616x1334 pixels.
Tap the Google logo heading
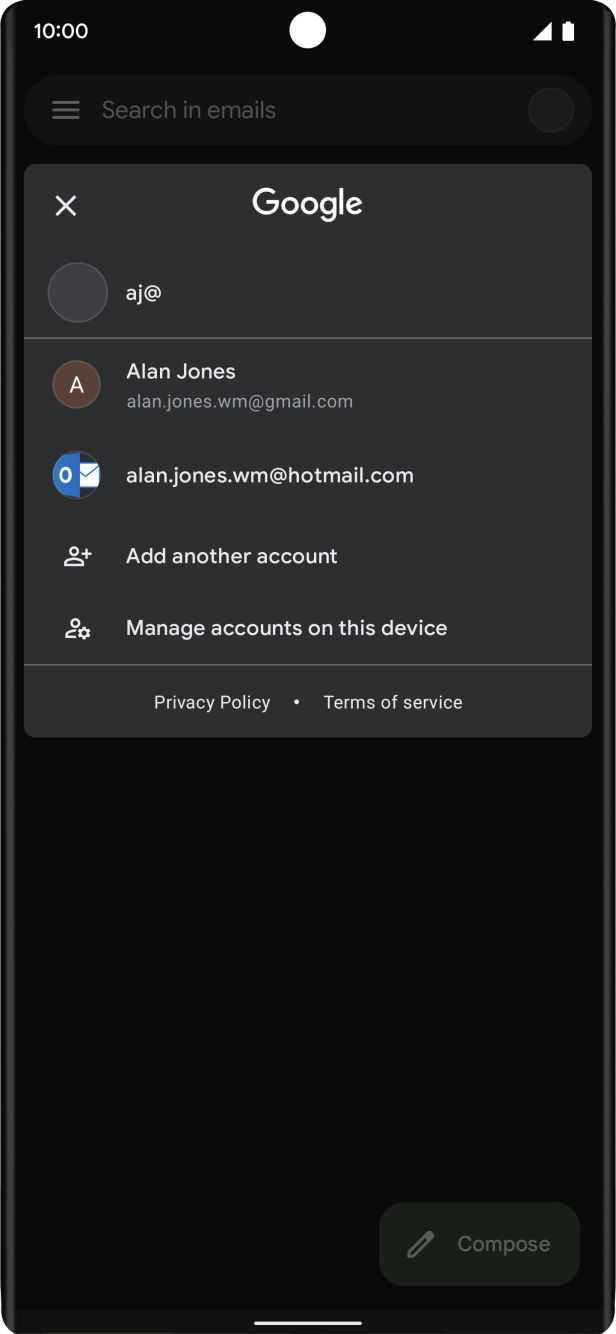307,204
